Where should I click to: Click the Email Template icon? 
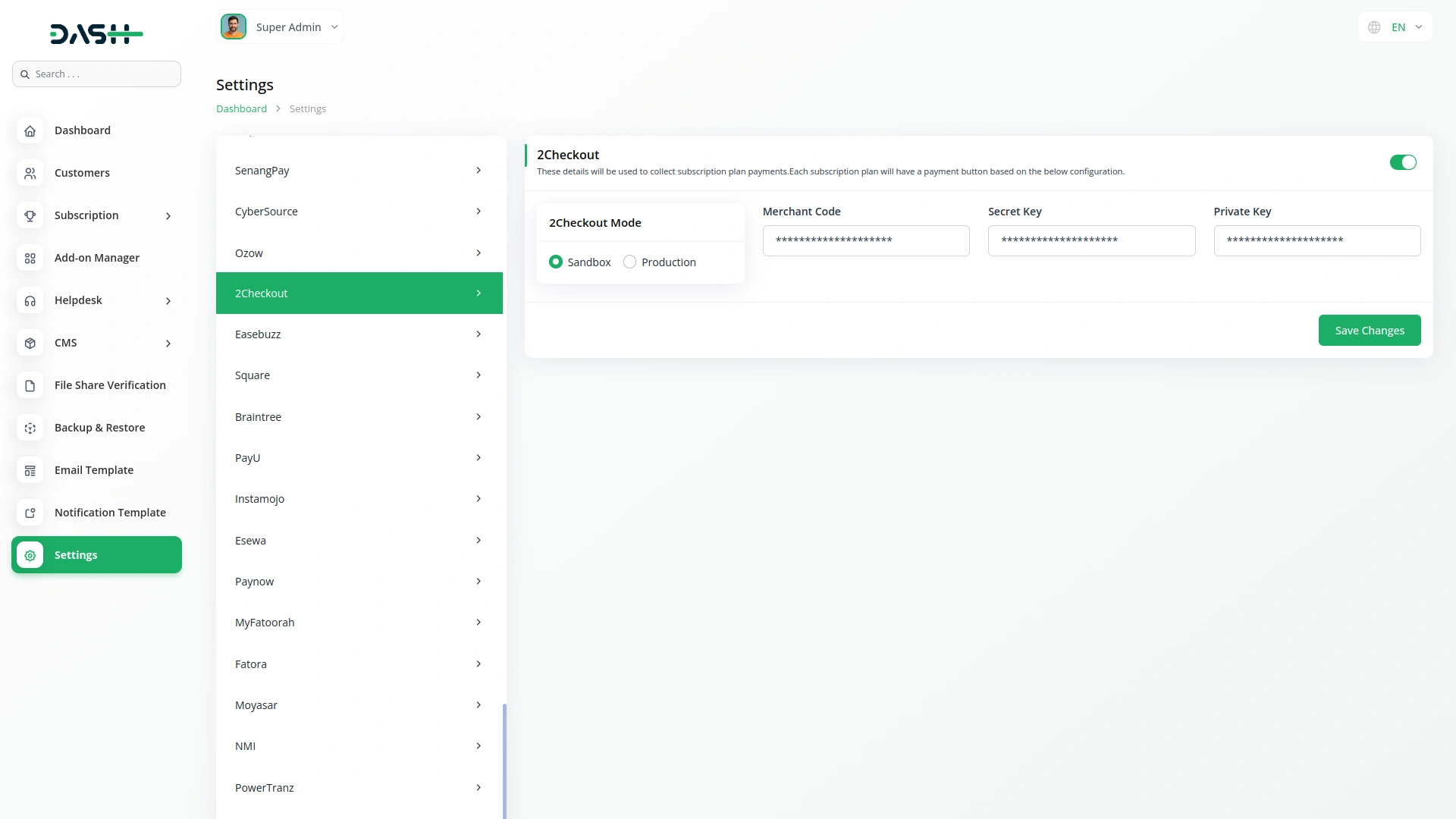(30, 470)
